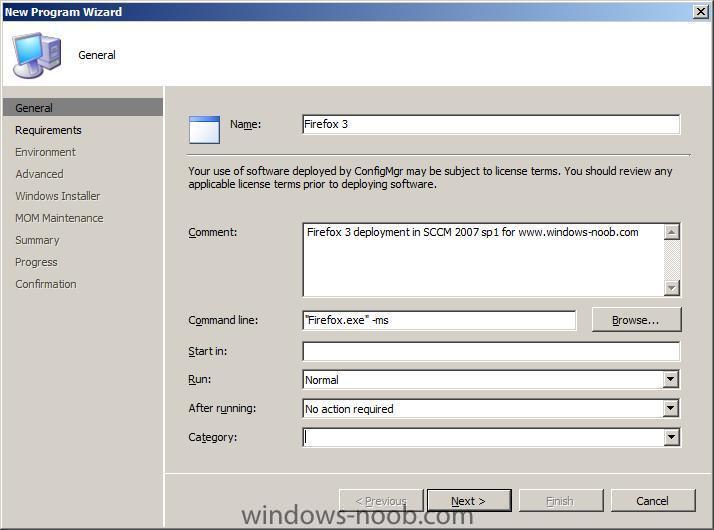714x530 pixels.
Task: Click the After running label
Action: (222, 408)
